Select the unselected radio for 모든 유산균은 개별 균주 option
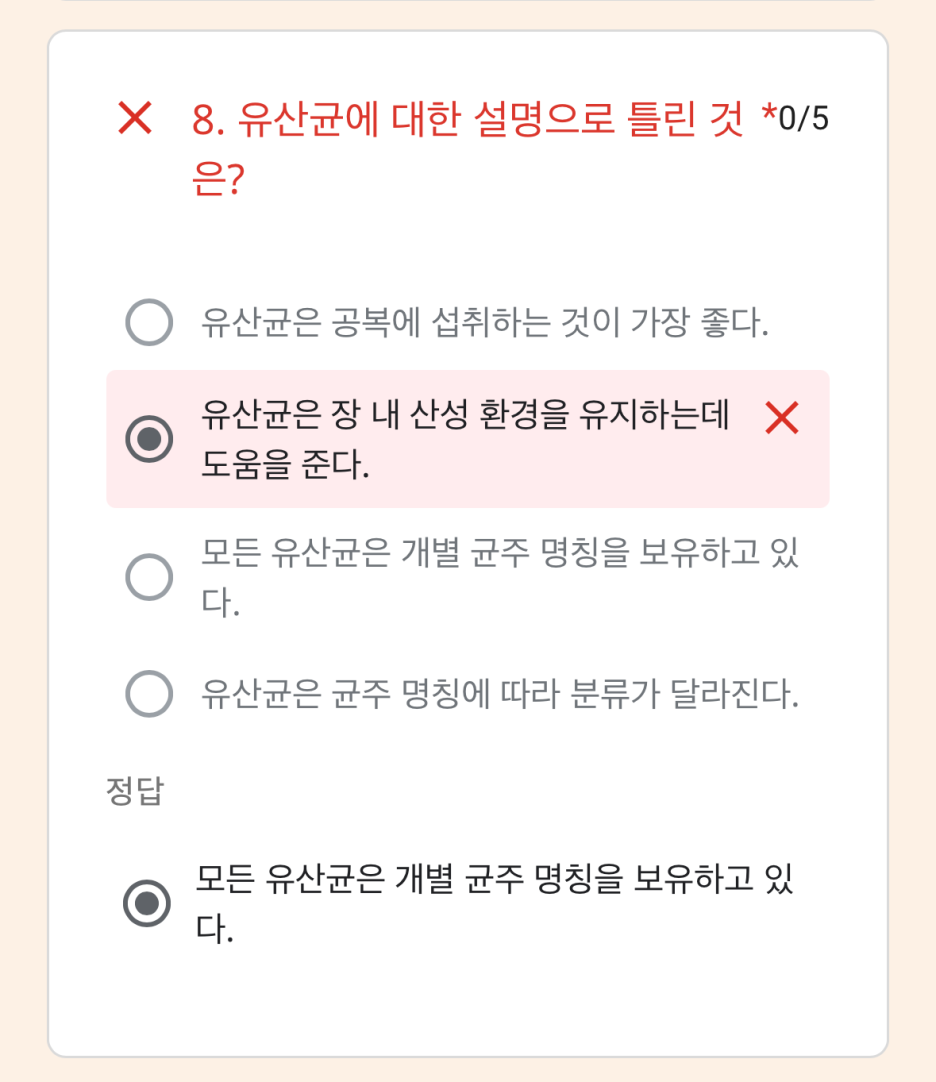936x1082 pixels. [x=149, y=577]
